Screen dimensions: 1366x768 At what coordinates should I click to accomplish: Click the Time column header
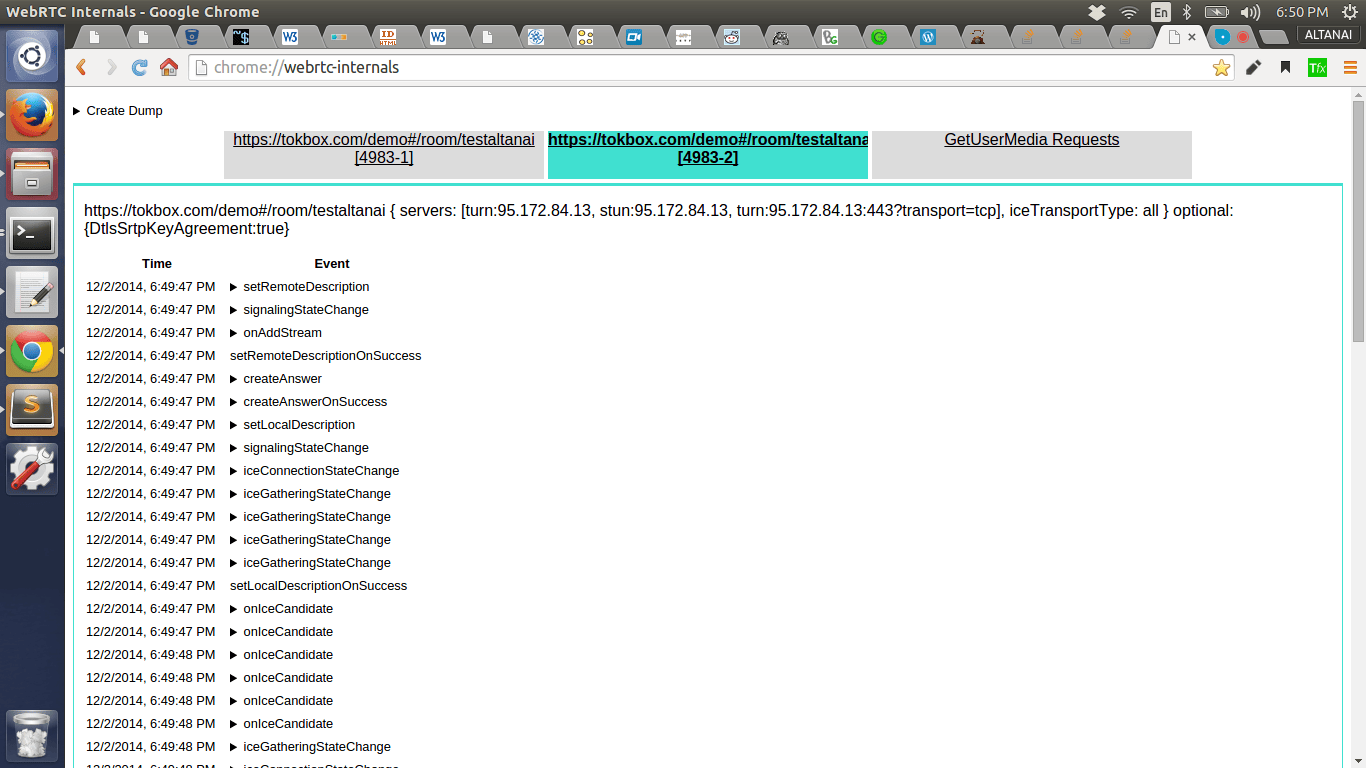[x=157, y=264]
